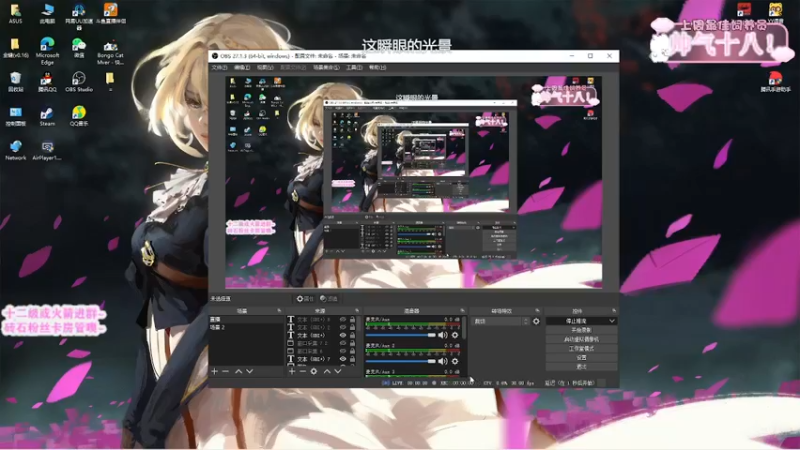Image resolution: width=800 pixels, height=450 pixels.
Task: Expand the 停止推流 button dropdown arrow
Action: (x=612, y=321)
